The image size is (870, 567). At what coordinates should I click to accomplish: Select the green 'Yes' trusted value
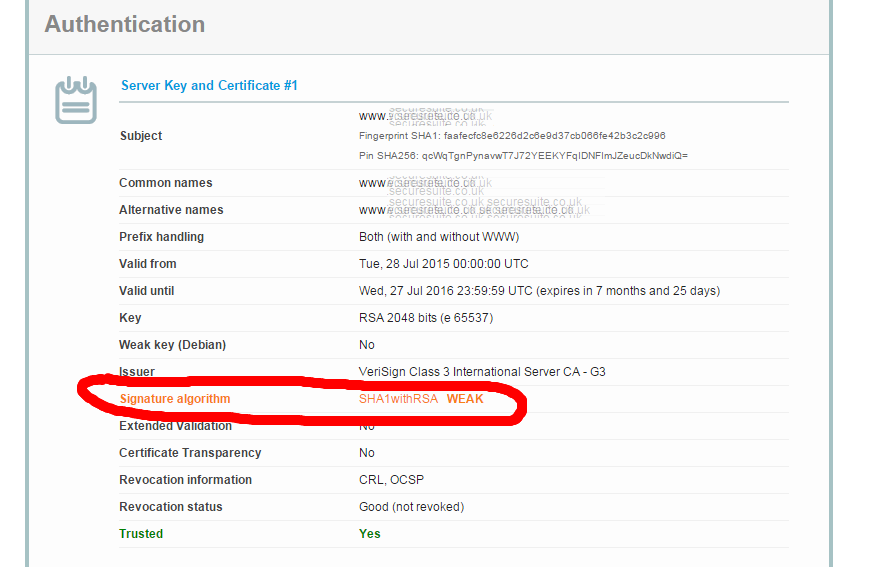pos(370,534)
